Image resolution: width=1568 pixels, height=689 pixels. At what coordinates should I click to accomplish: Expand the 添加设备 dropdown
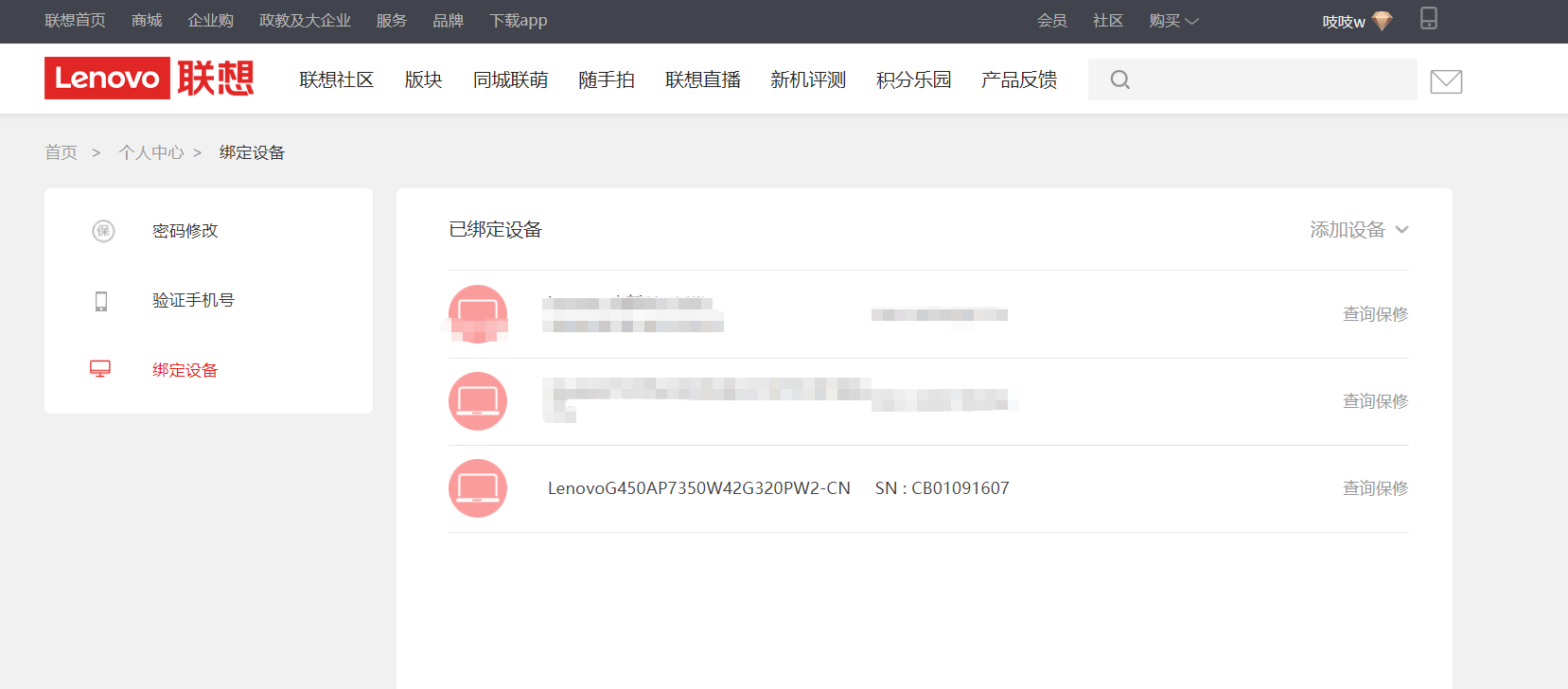[x=1359, y=230]
